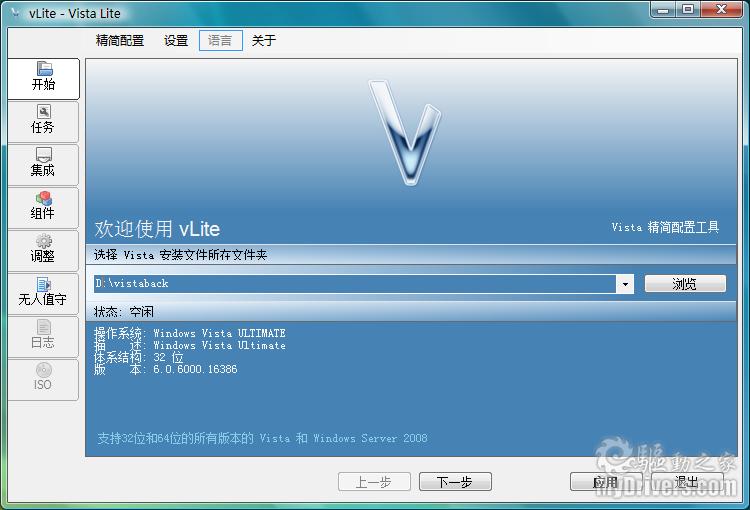
Task: Click the 应用 (Apply) button
Action: tap(606, 482)
